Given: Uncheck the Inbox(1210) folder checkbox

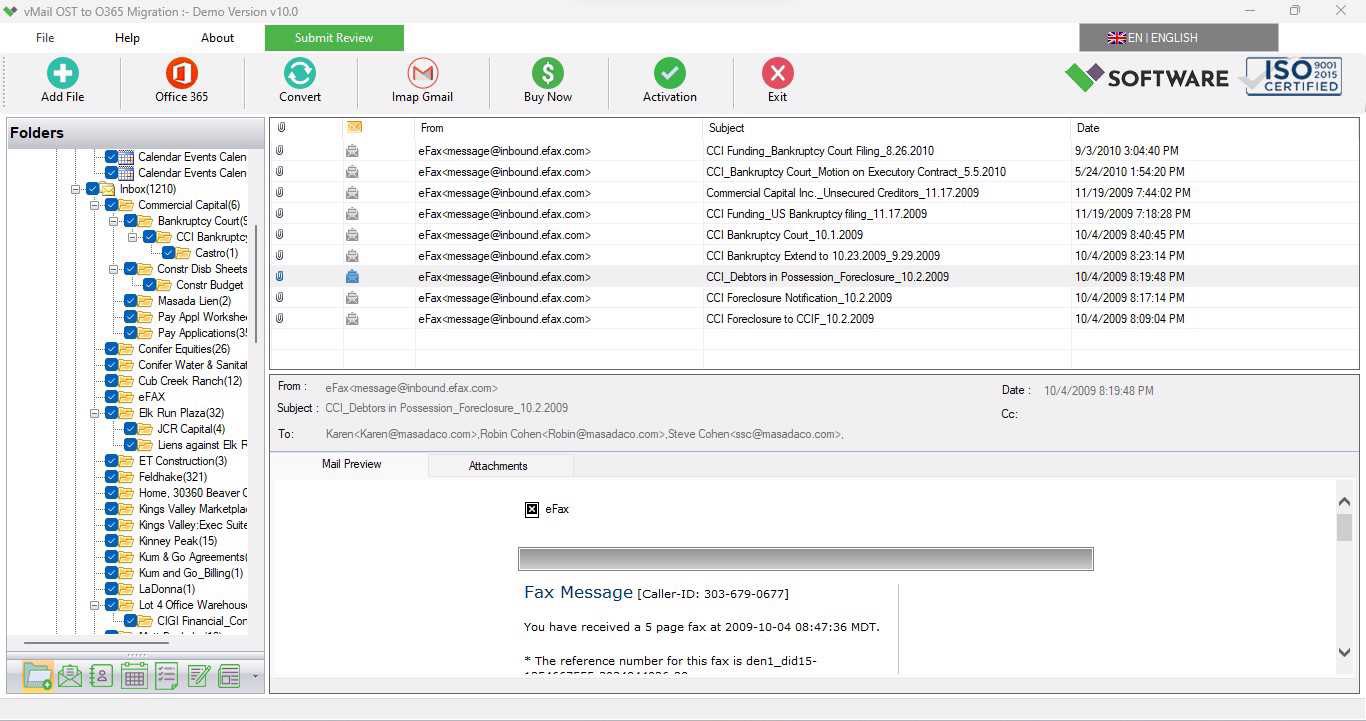Looking at the screenshot, I should [x=92, y=189].
